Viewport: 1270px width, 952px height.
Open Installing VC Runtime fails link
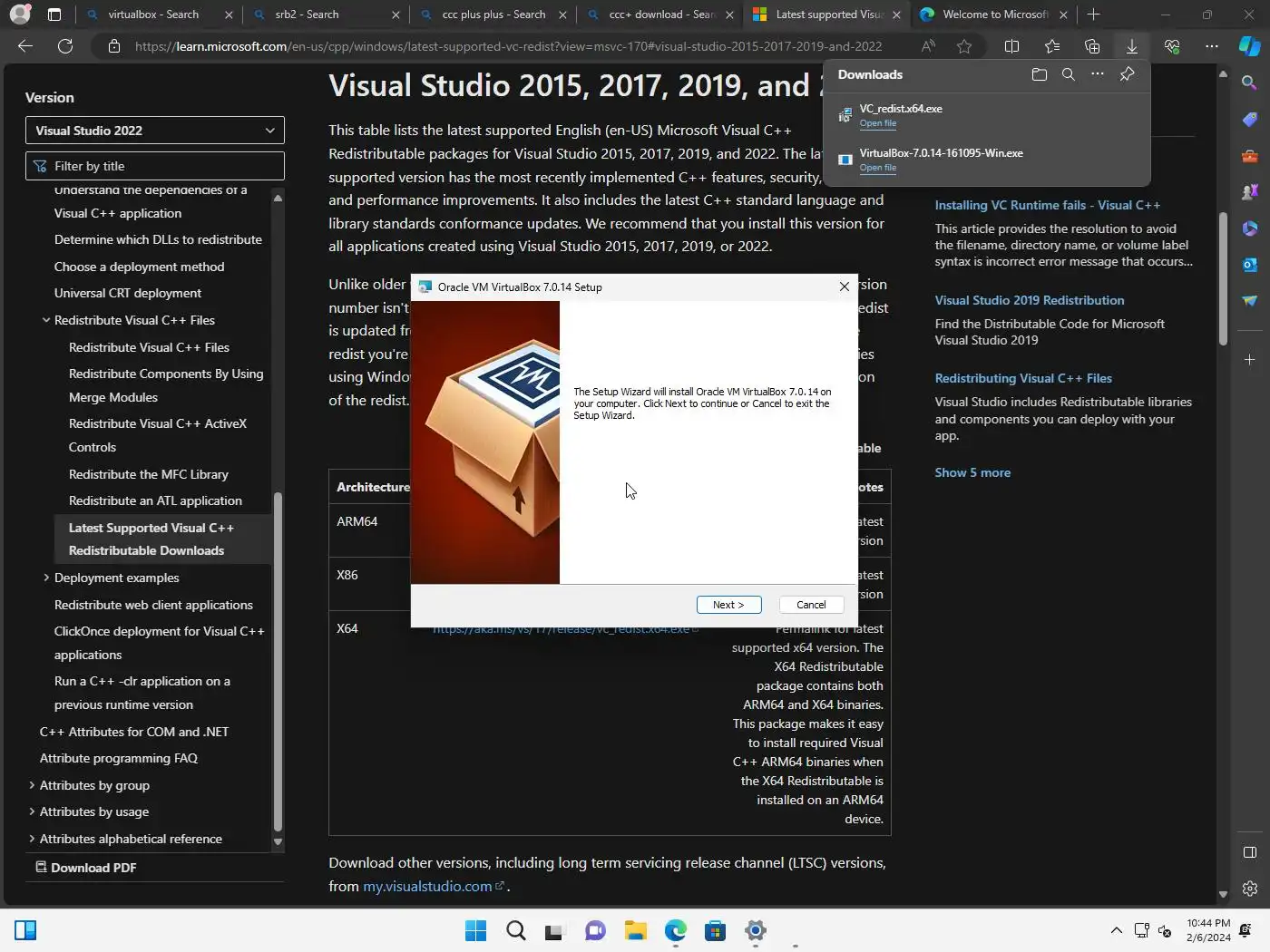point(1047,205)
